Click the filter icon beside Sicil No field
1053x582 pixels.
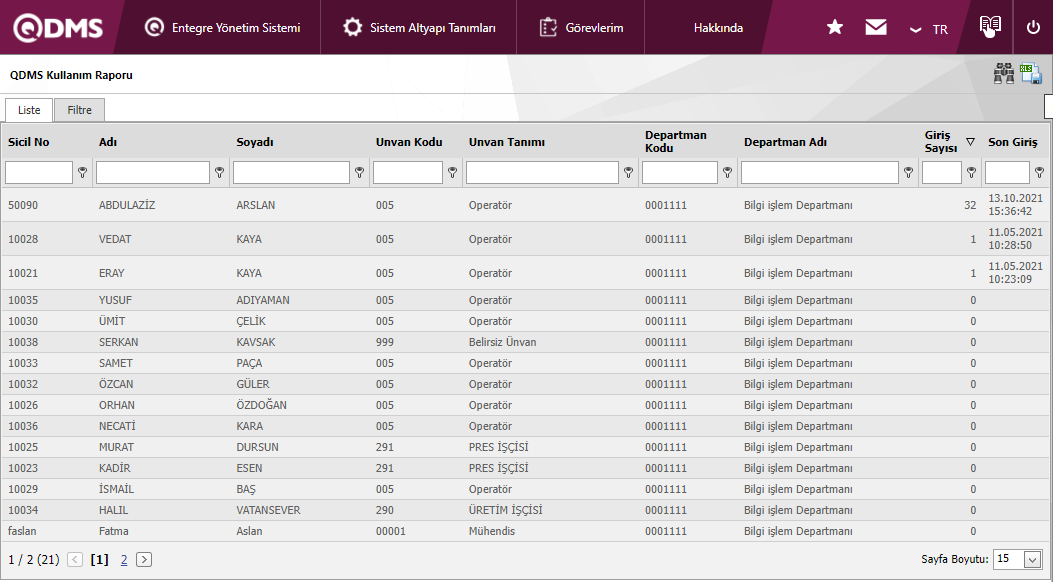pyautogui.click(x=82, y=173)
